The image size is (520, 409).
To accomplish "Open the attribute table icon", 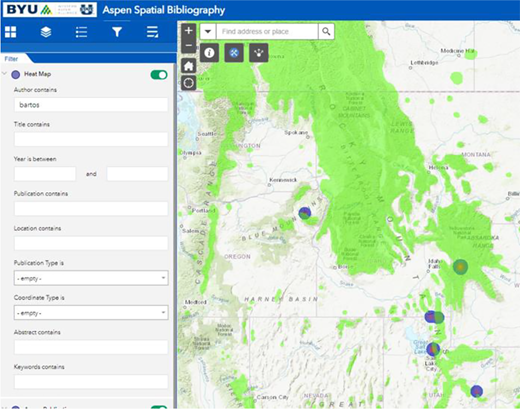I will pos(152,32).
